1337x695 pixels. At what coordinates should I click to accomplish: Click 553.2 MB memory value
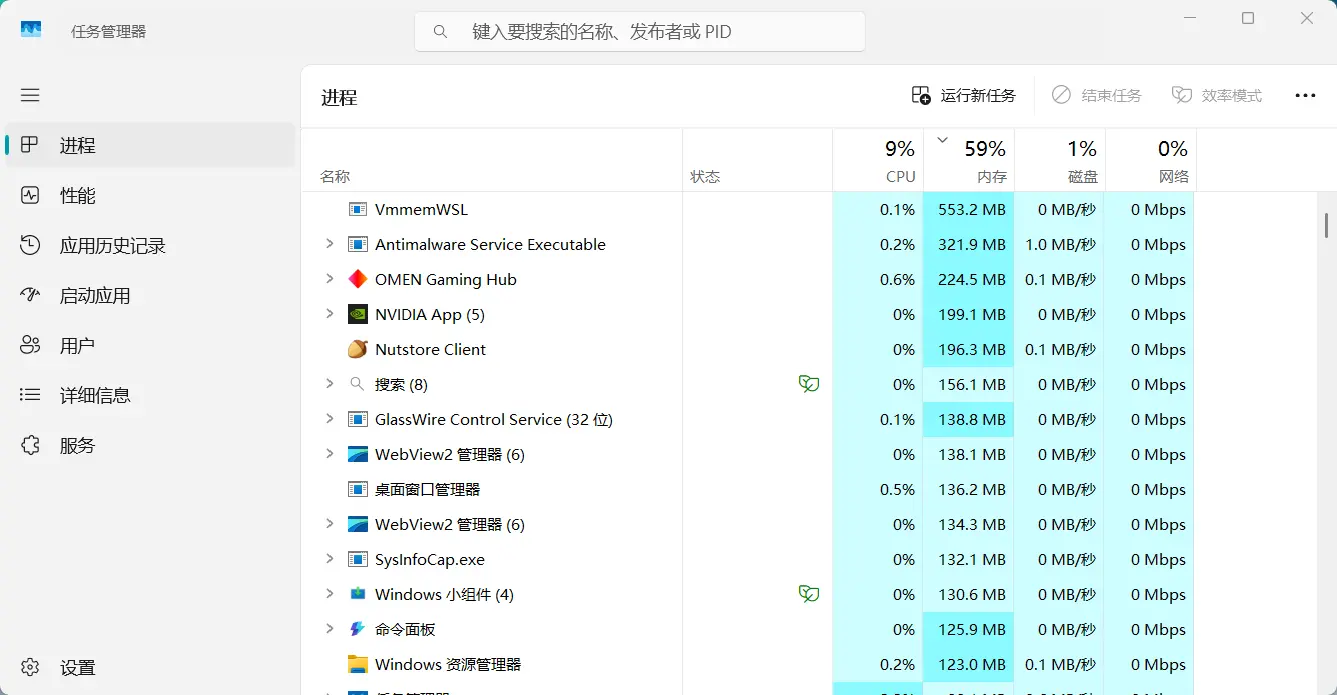[x=971, y=209]
